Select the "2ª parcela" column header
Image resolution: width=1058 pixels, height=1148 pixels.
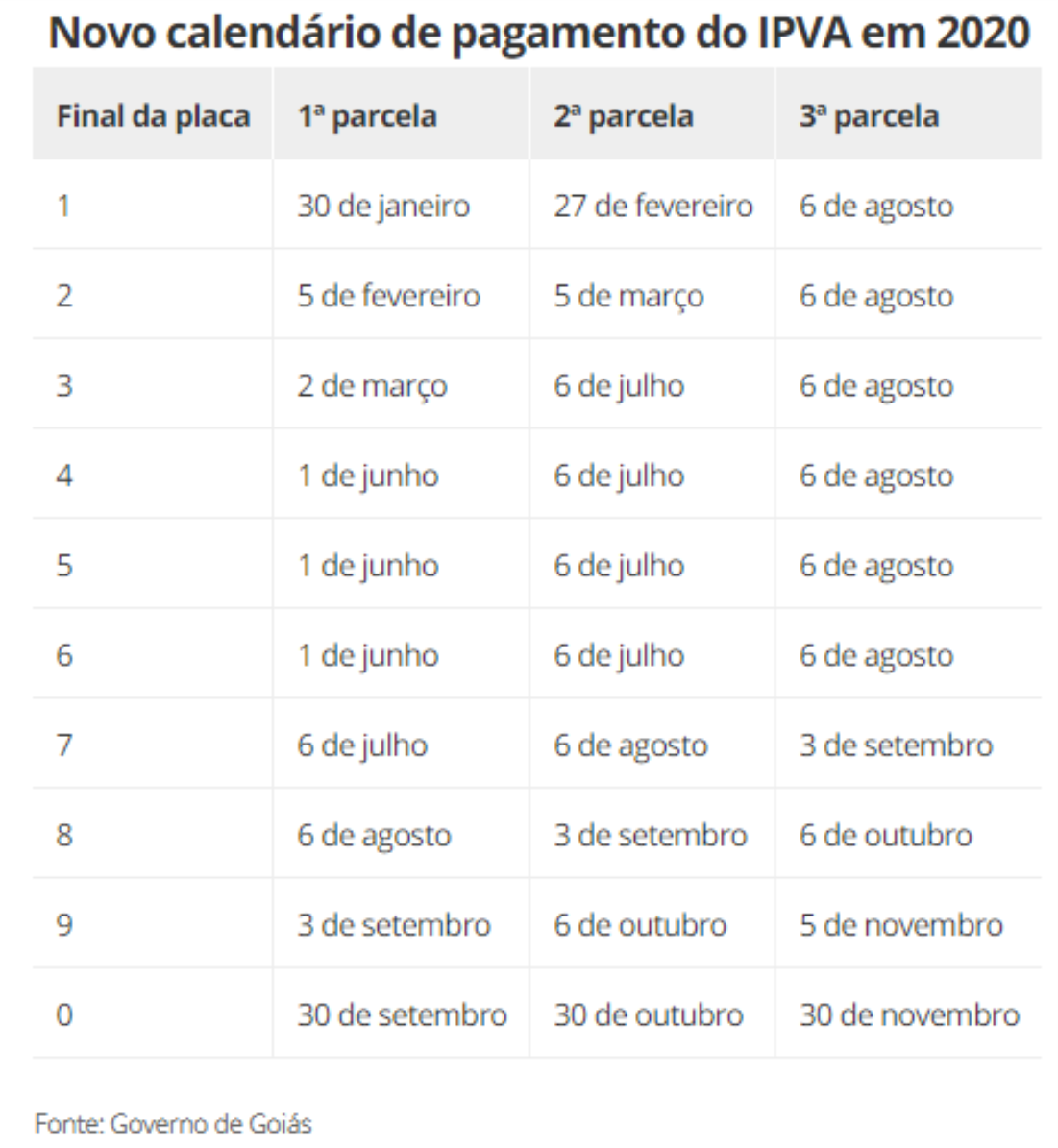coord(623,116)
